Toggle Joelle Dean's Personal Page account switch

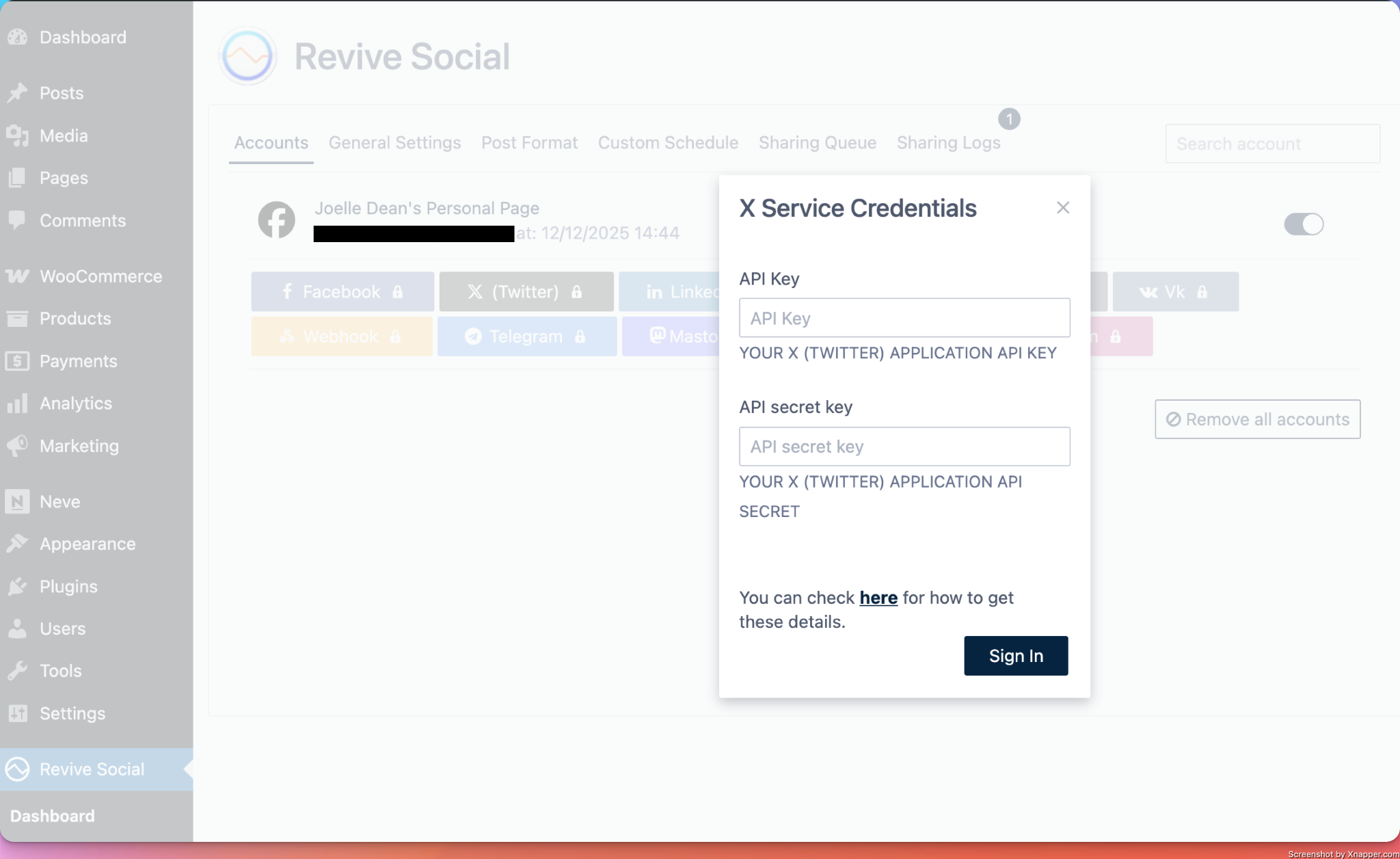pos(1303,224)
